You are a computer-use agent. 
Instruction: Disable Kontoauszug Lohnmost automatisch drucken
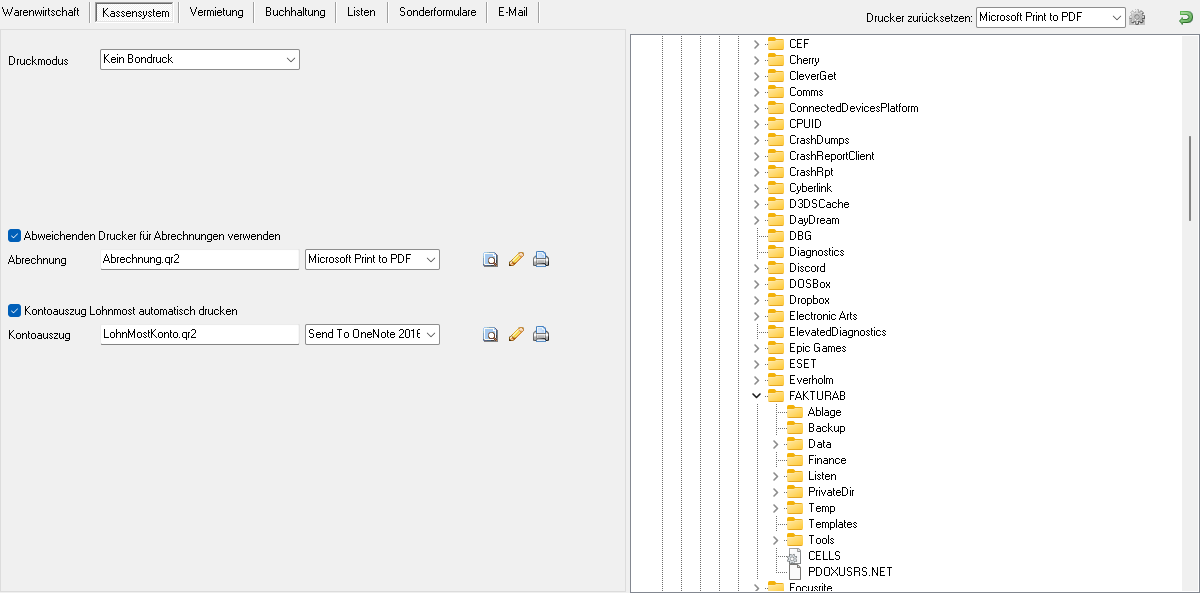[14, 311]
